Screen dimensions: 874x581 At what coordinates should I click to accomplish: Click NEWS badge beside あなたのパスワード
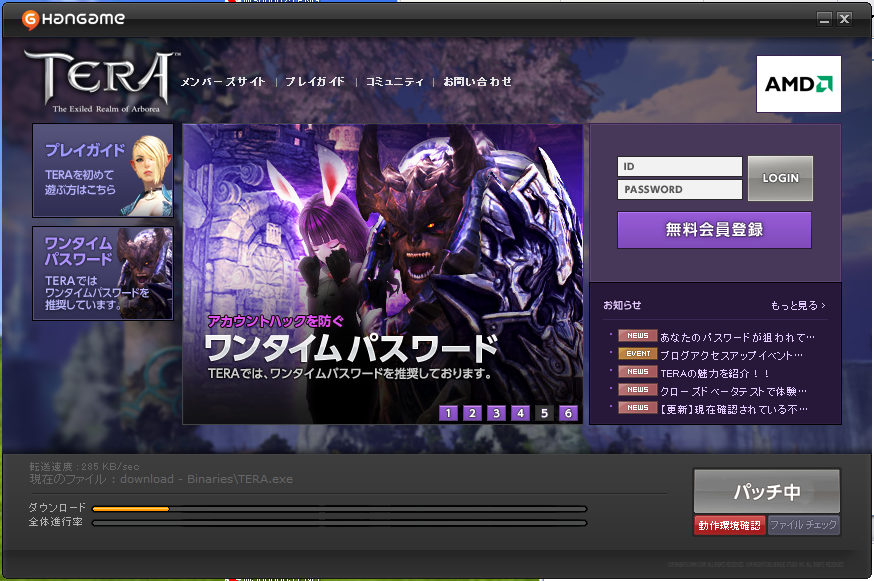coord(638,336)
